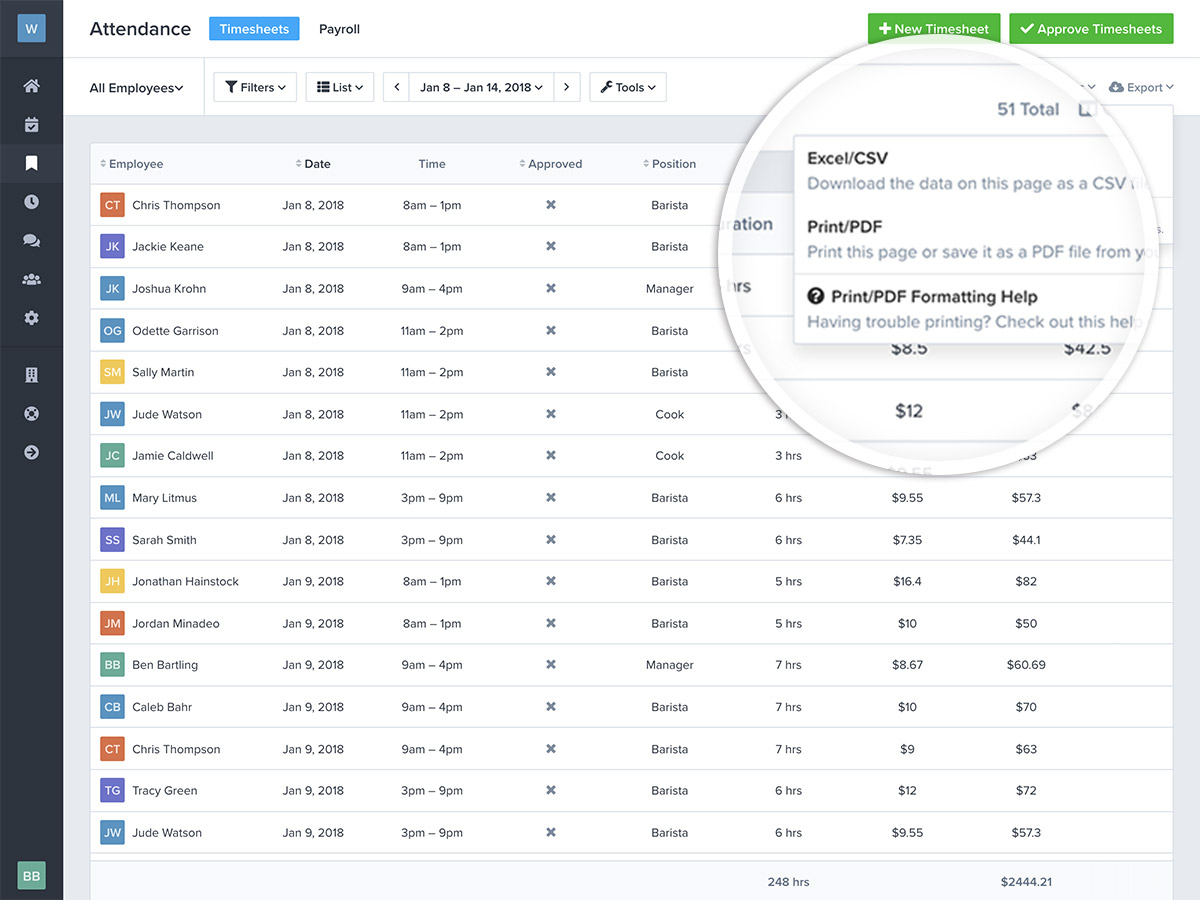Click Tracy Green's TG avatar
The image size is (1200, 900).
click(x=112, y=790)
